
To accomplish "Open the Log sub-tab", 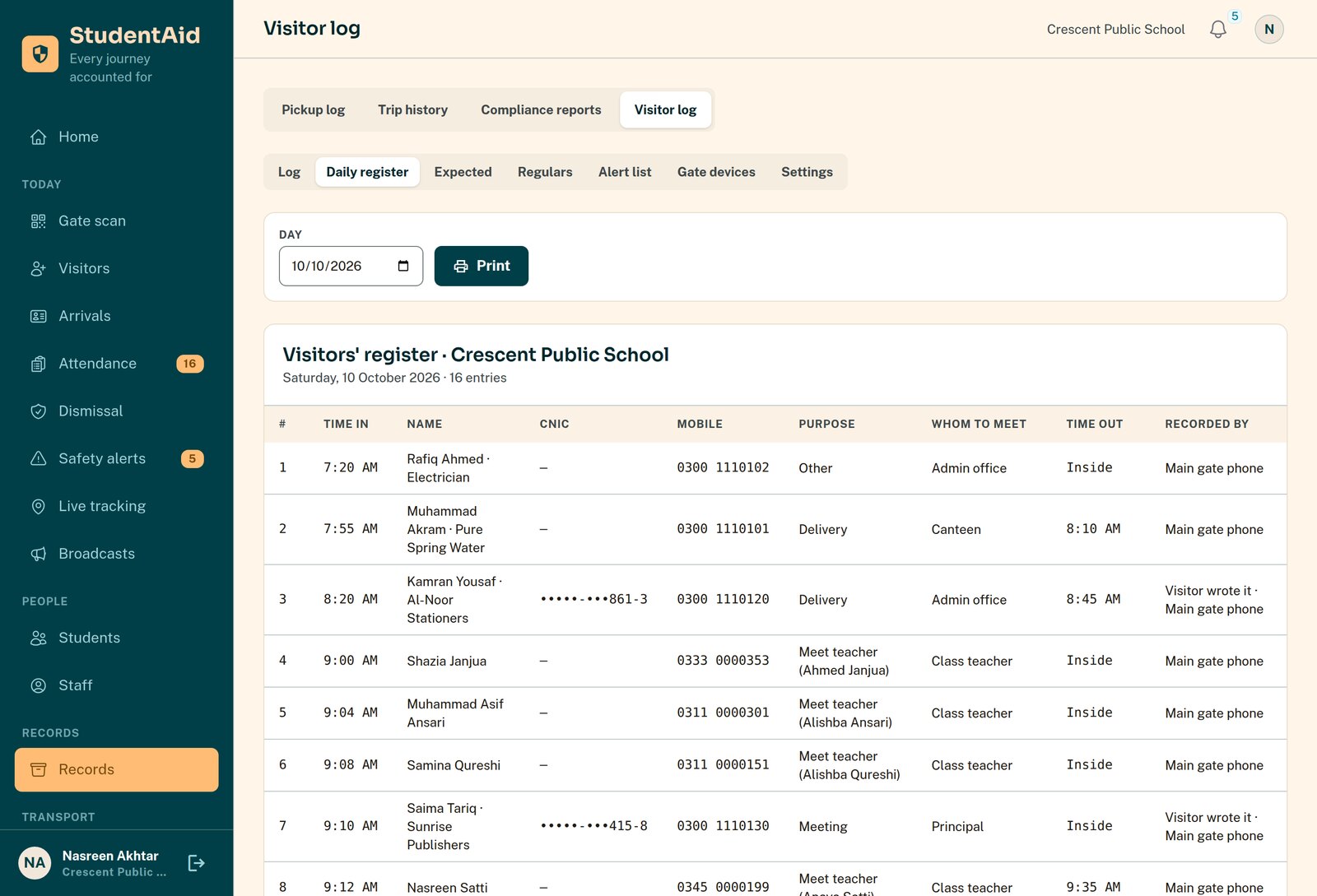I will point(289,172).
